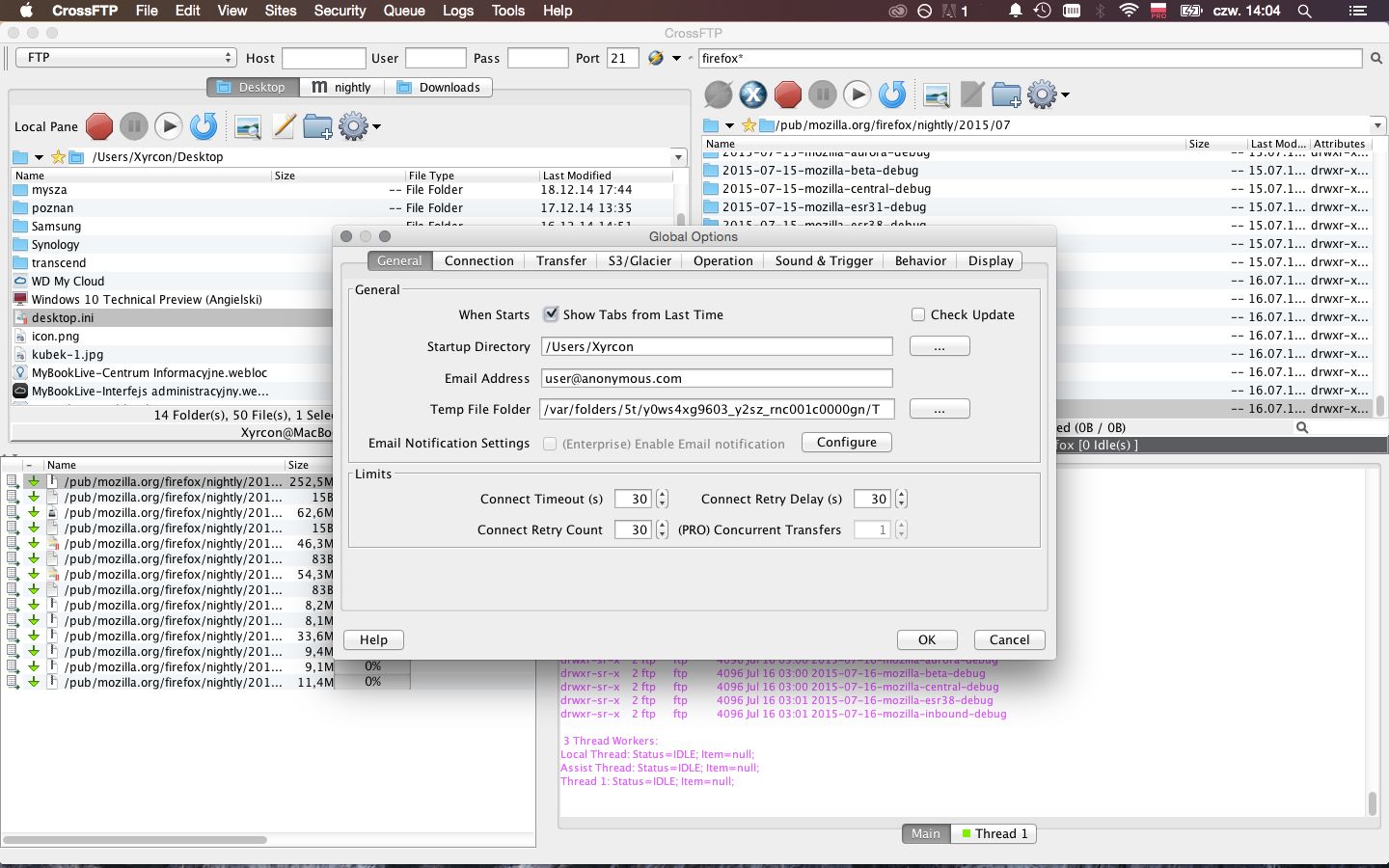Image resolution: width=1389 pixels, height=868 pixels.
Task: Click the Quick Connect globe icon
Action: click(x=656, y=58)
